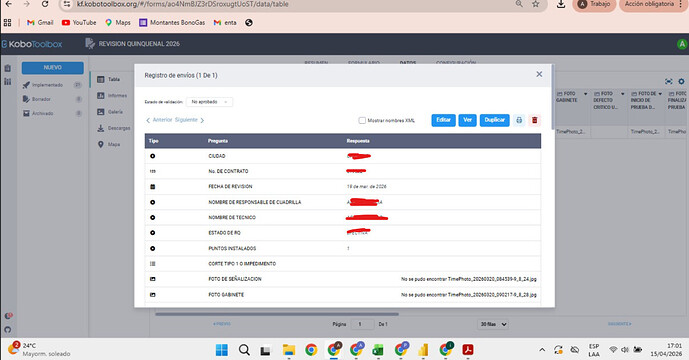
Task: Open the user account avatar menu
Action: tap(682, 44)
